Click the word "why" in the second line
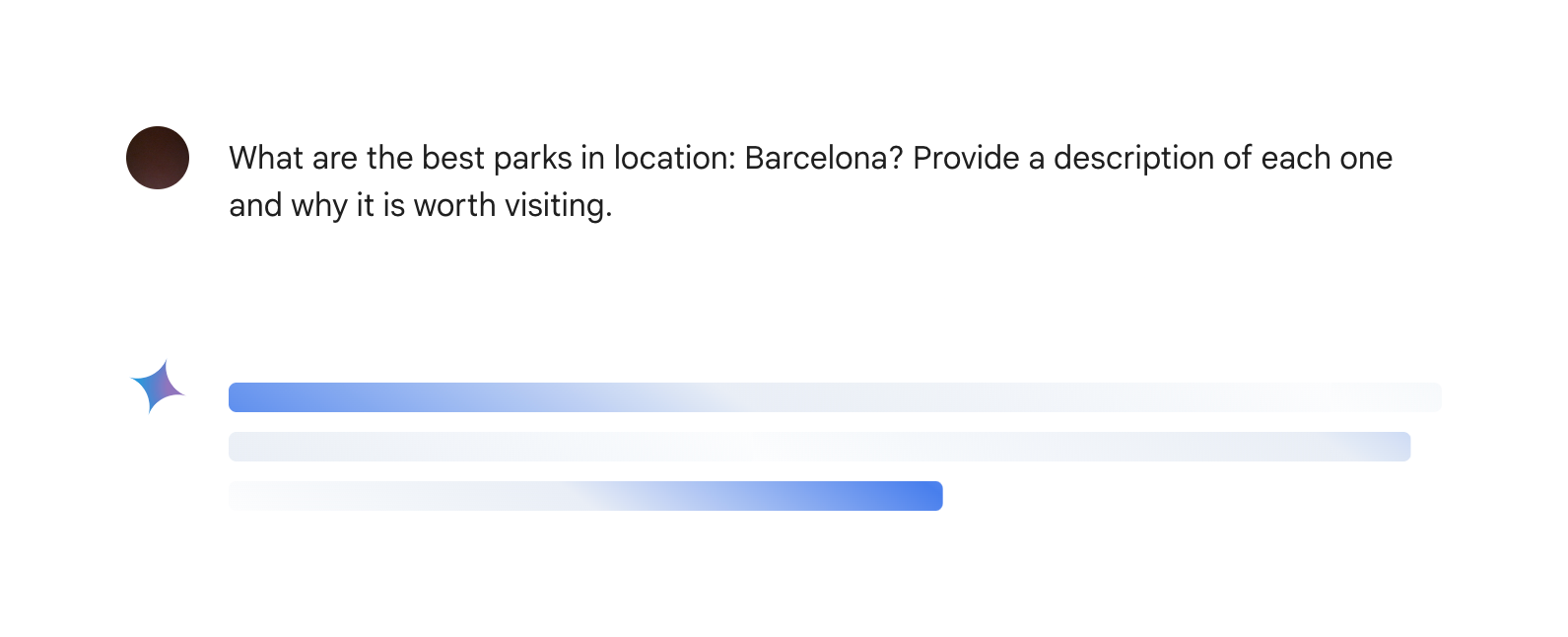Image resolution: width=1568 pixels, height=637 pixels. click(x=319, y=205)
